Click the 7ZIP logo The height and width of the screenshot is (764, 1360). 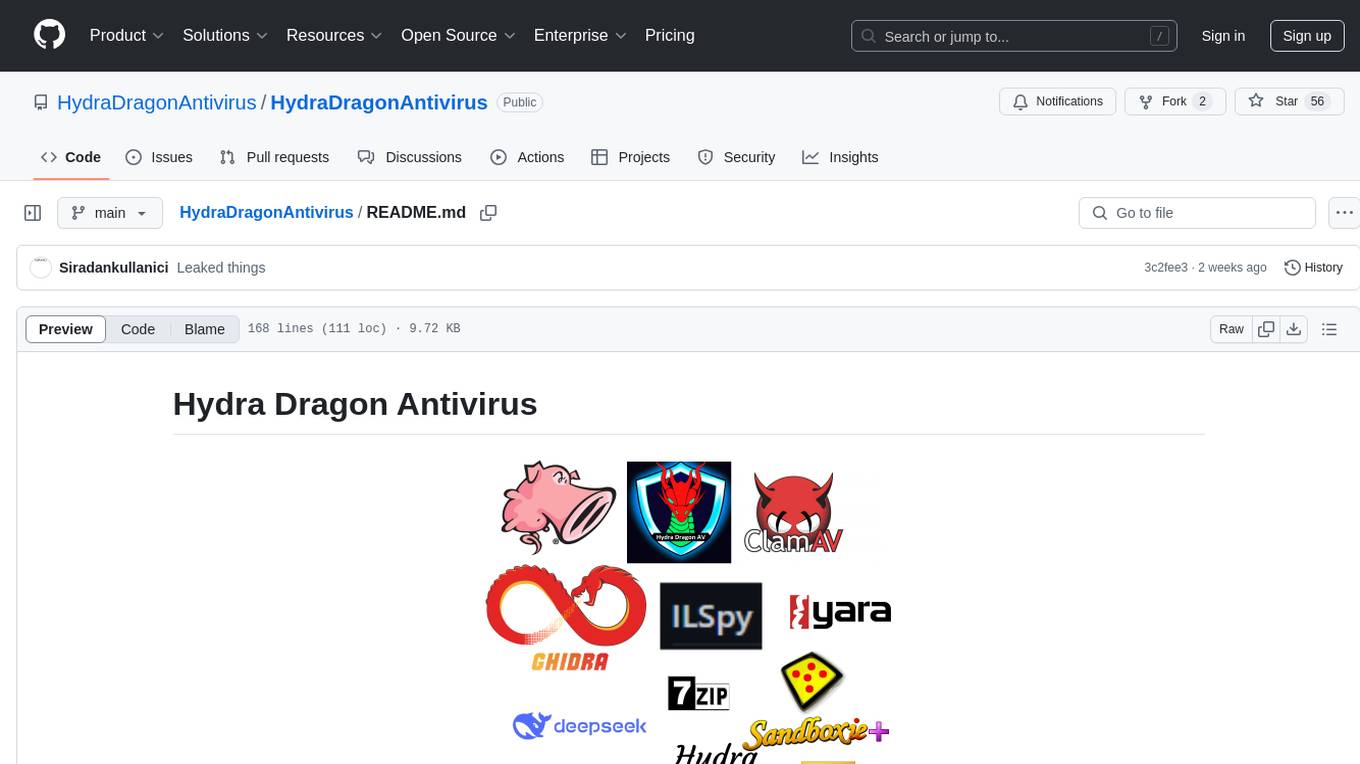(698, 693)
